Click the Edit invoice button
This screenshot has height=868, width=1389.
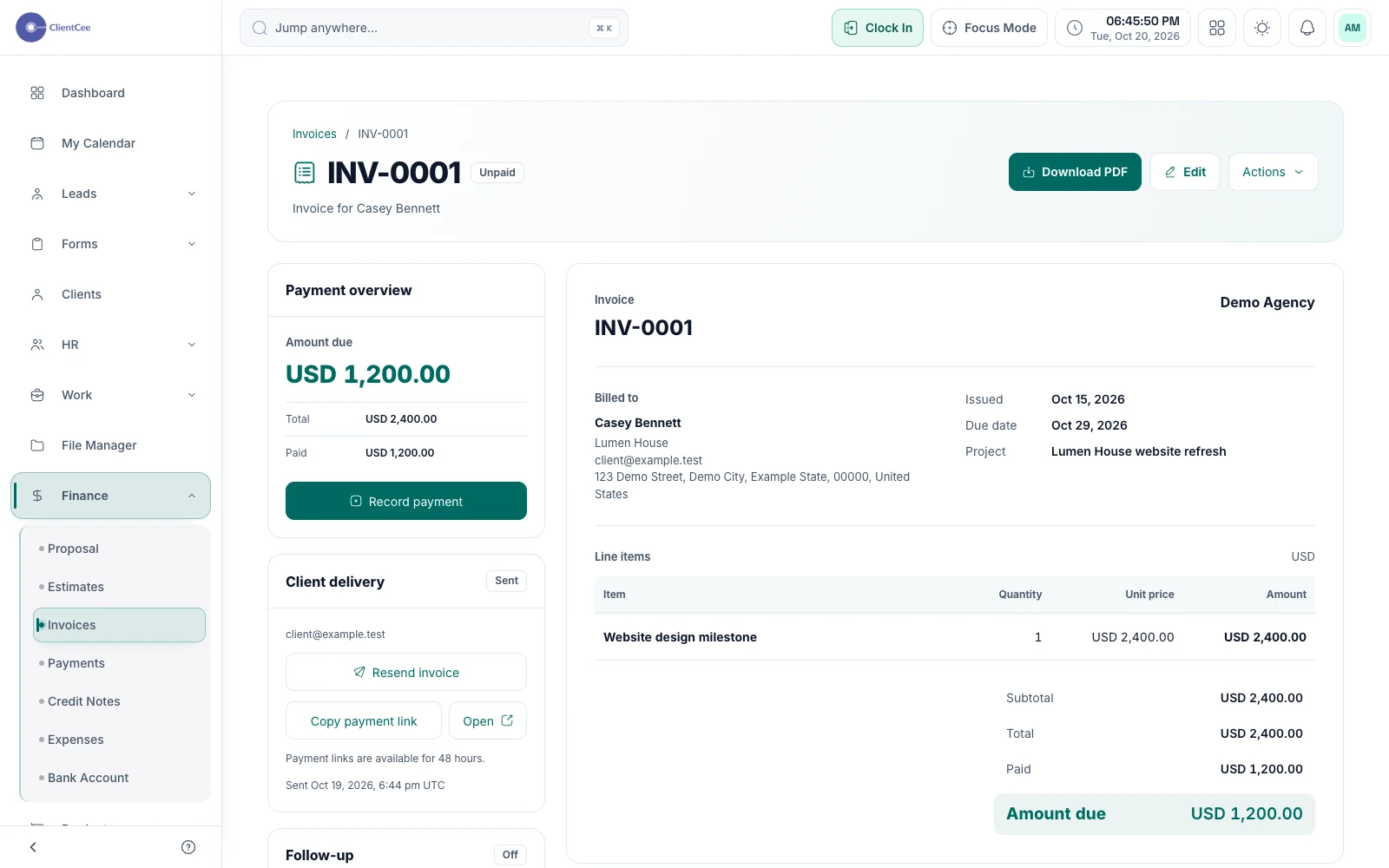[x=1185, y=172]
